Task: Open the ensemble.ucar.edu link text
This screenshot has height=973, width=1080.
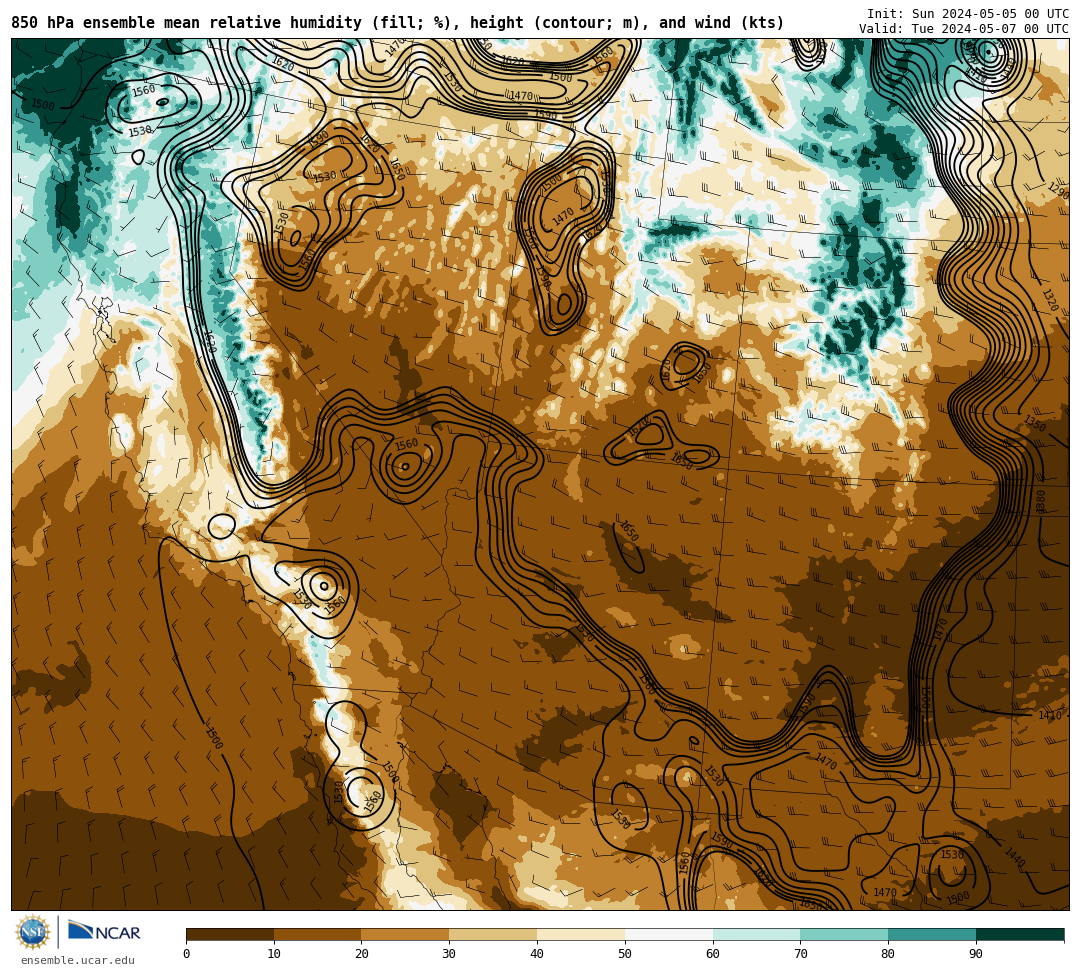Action: [x=78, y=960]
